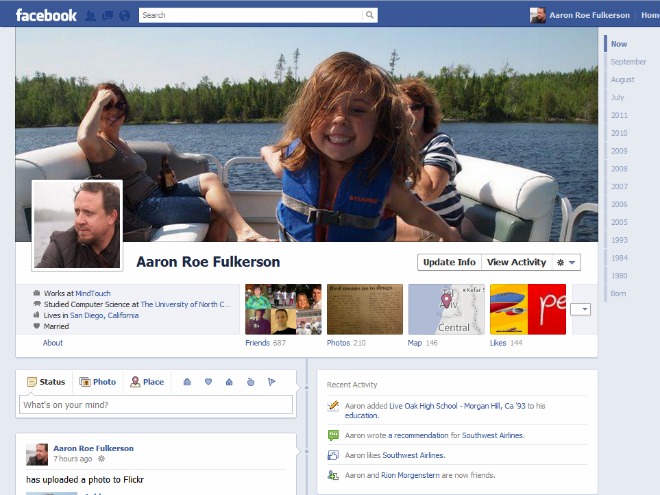
Task: Click the Facebook logo
Action: pos(46,15)
